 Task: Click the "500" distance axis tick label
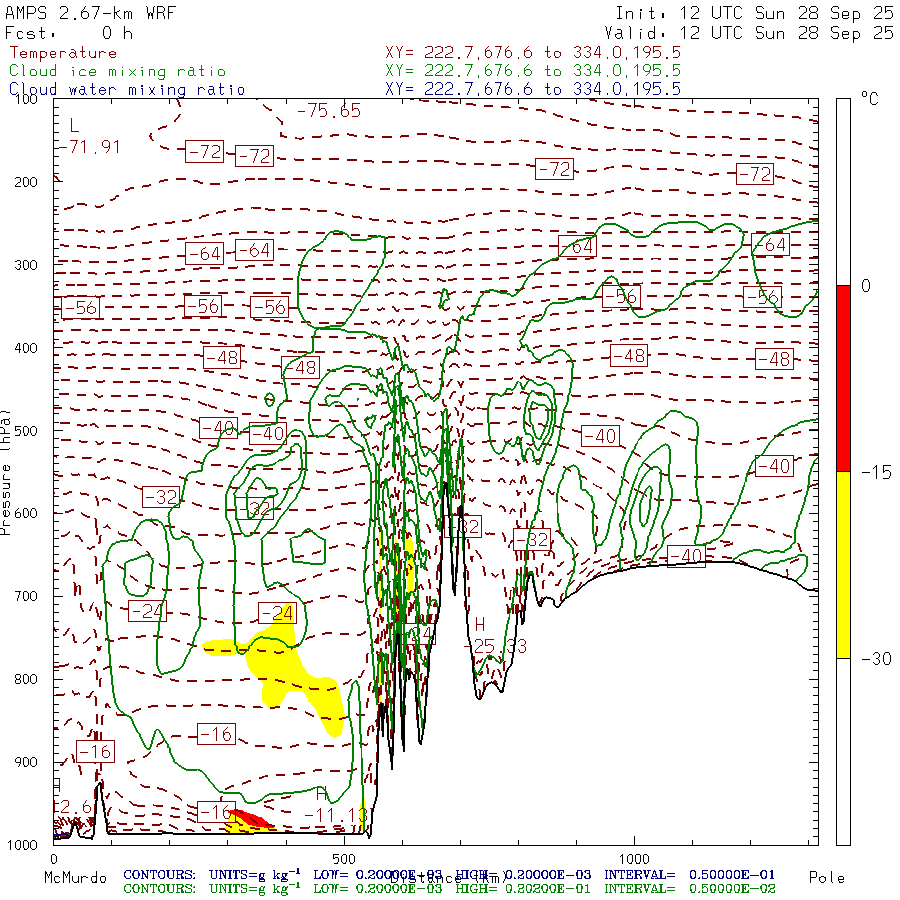(343, 859)
